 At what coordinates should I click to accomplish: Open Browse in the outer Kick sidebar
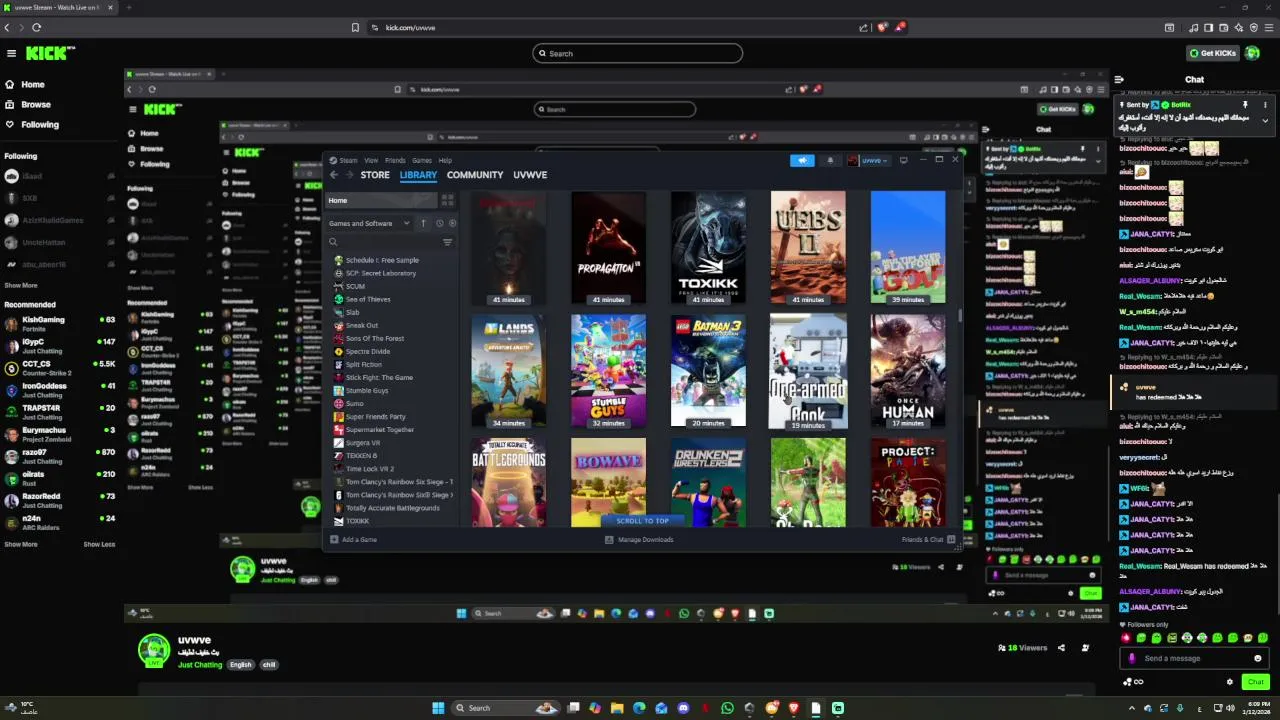[36, 104]
